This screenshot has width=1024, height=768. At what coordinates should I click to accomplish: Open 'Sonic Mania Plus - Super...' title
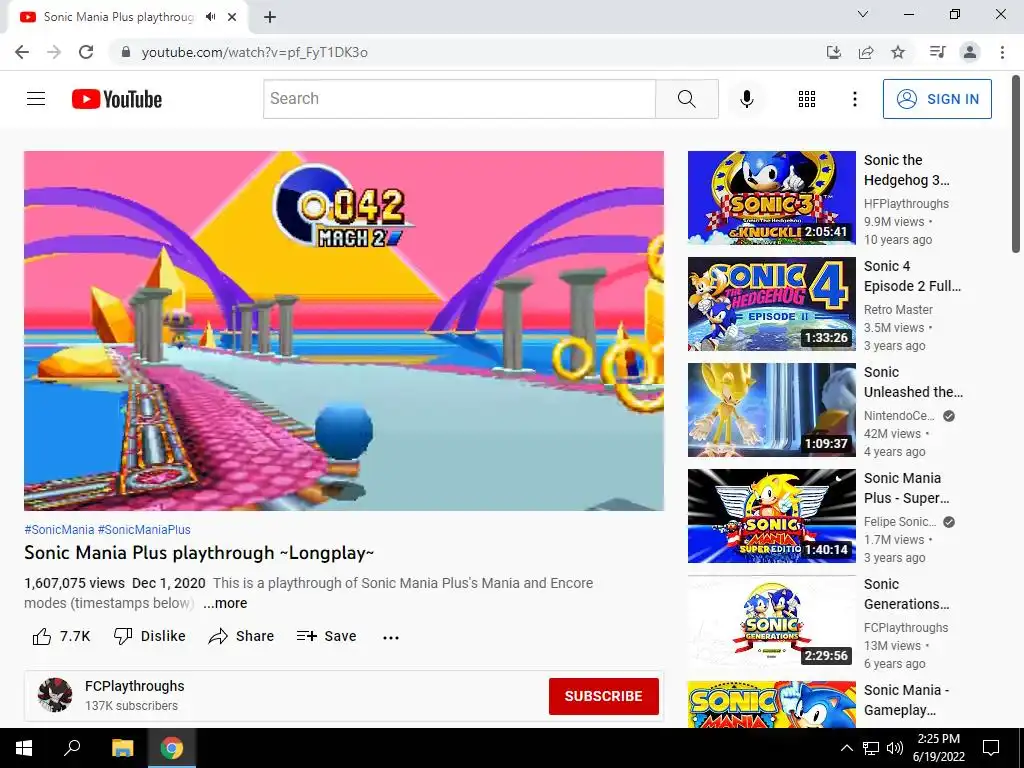pyautogui.click(x=906, y=488)
